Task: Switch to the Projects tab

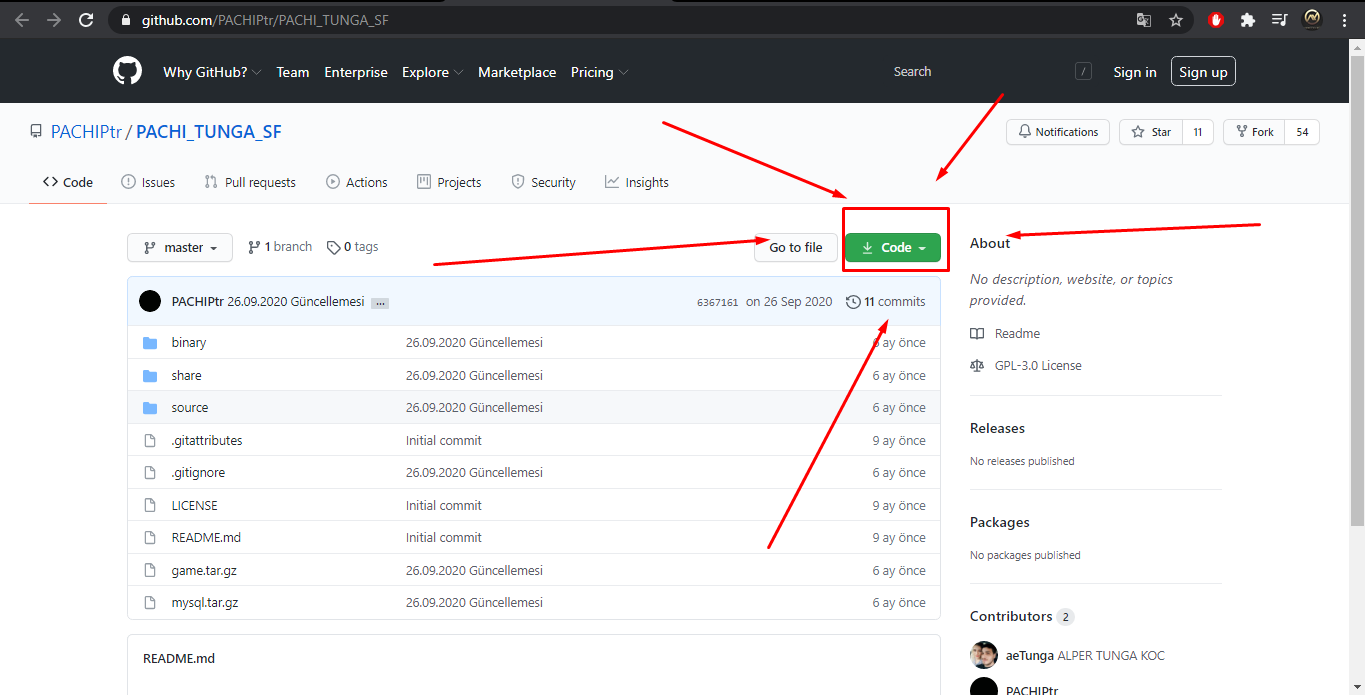Action: tap(449, 182)
